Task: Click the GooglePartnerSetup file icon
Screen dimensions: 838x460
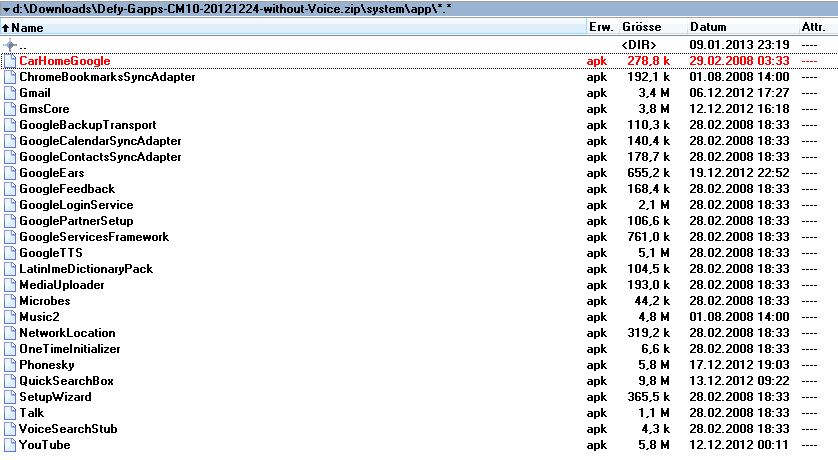Action: coord(10,221)
